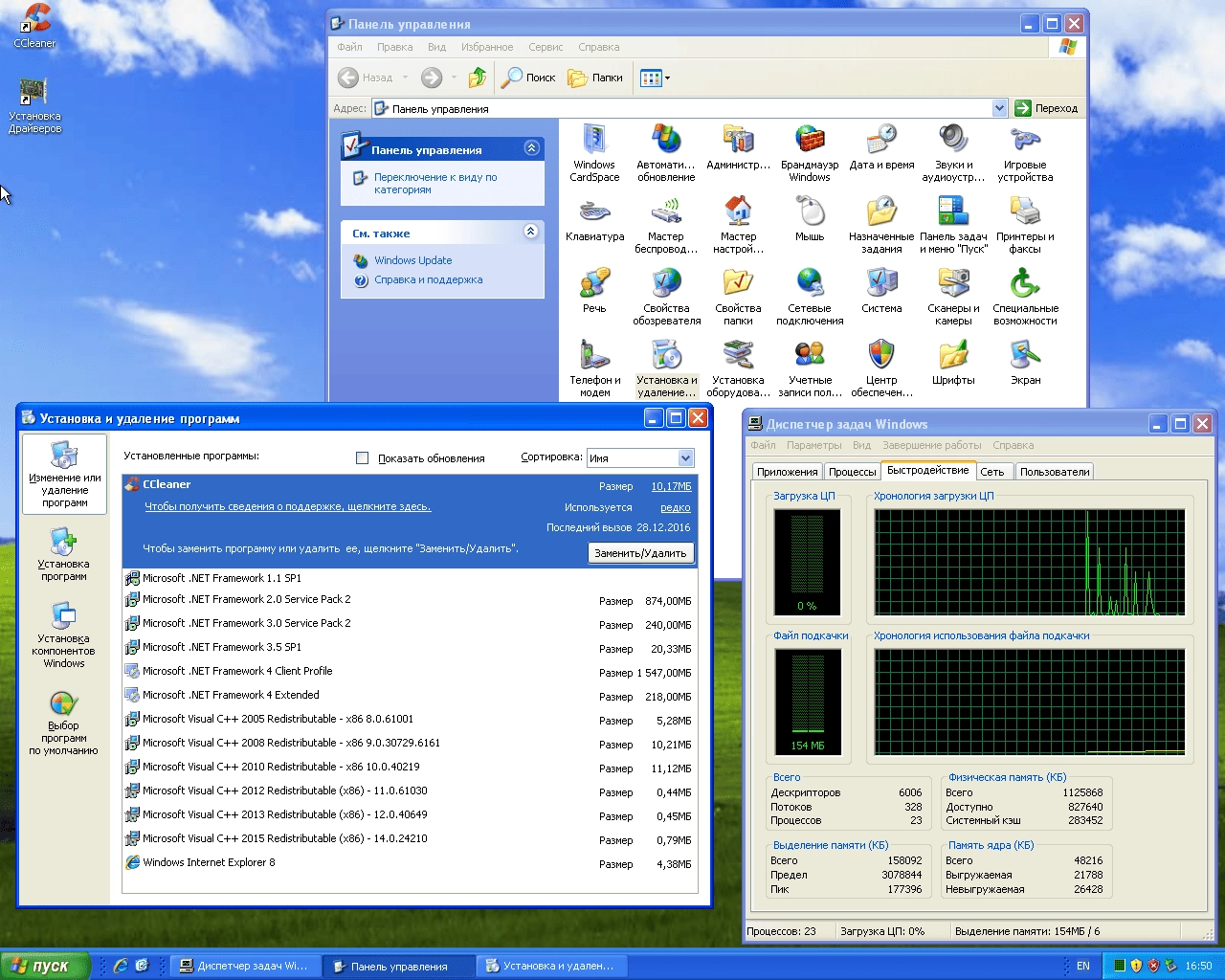Switch to Диспетчер задач taskbar button
The image size is (1225, 980).
[x=244, y=966]
